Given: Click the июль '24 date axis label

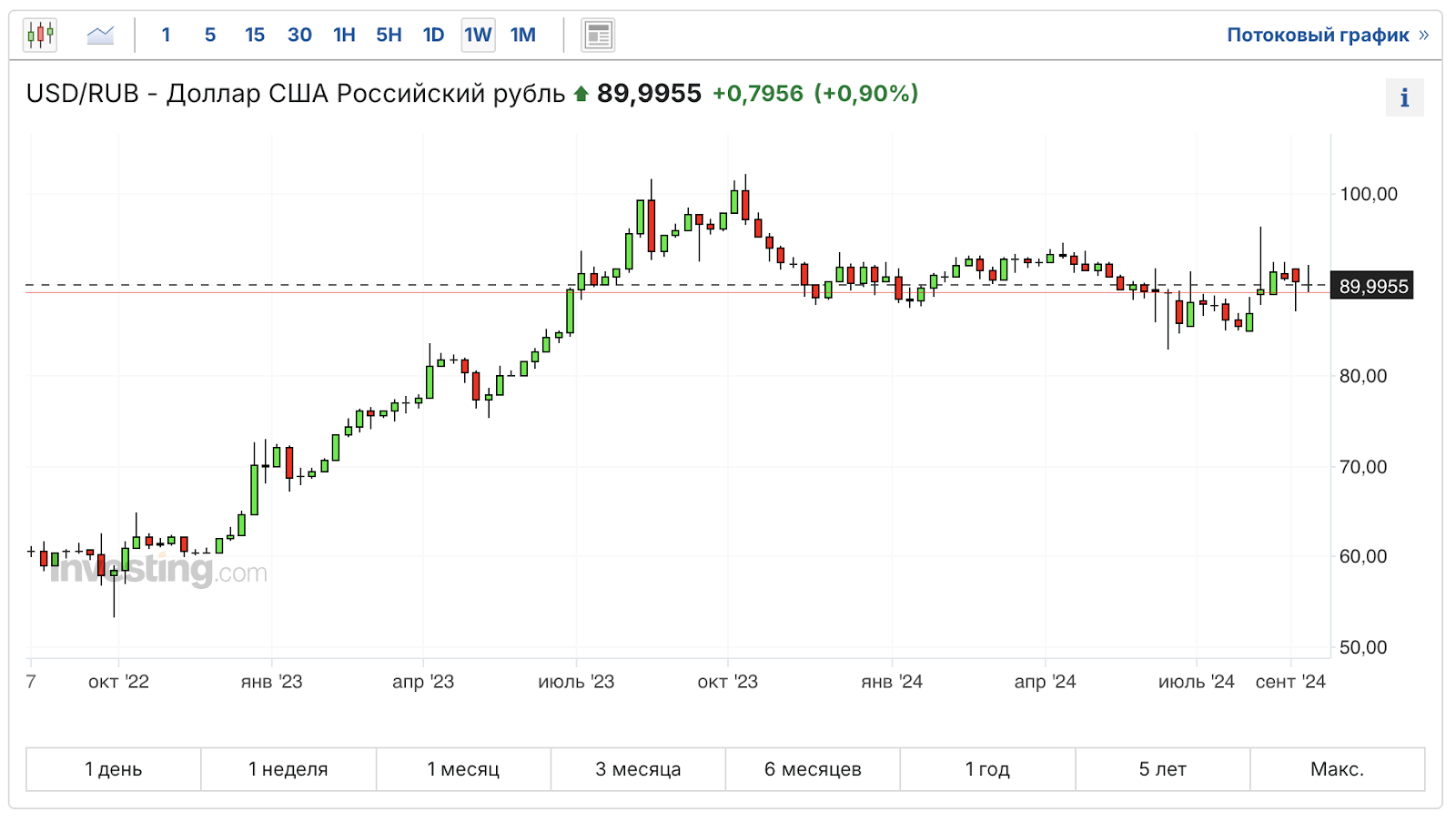Looking at the screenshot, I should point(1197,682).
